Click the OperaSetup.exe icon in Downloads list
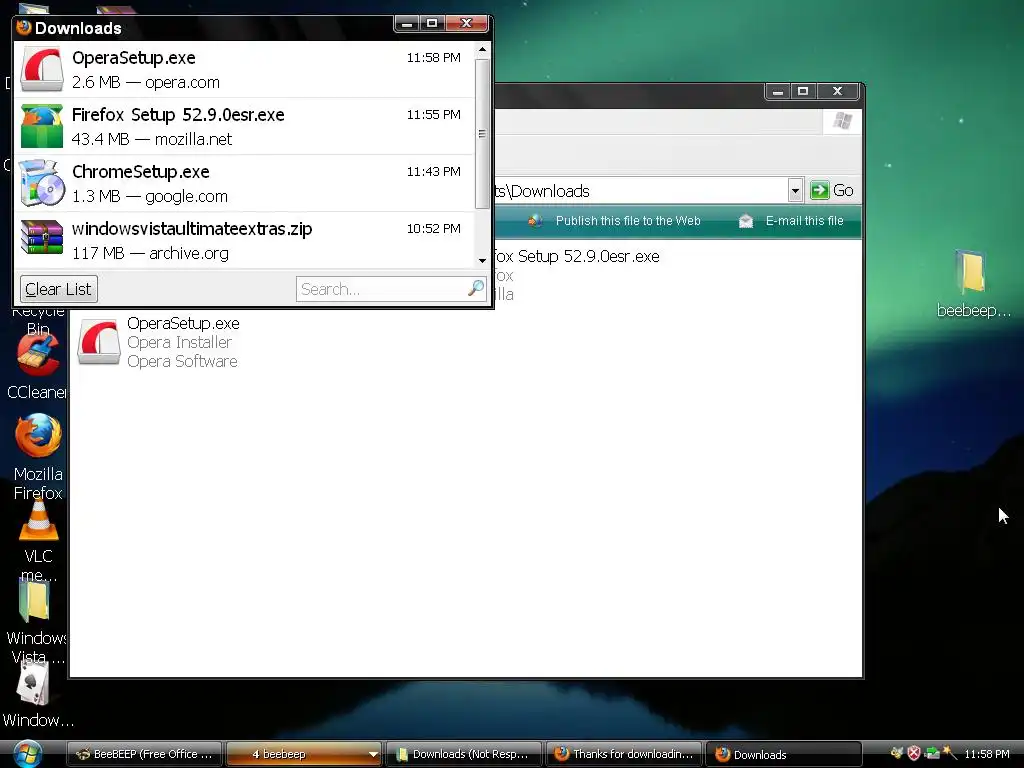The image size is (1024, 768). tap(42, 69)
